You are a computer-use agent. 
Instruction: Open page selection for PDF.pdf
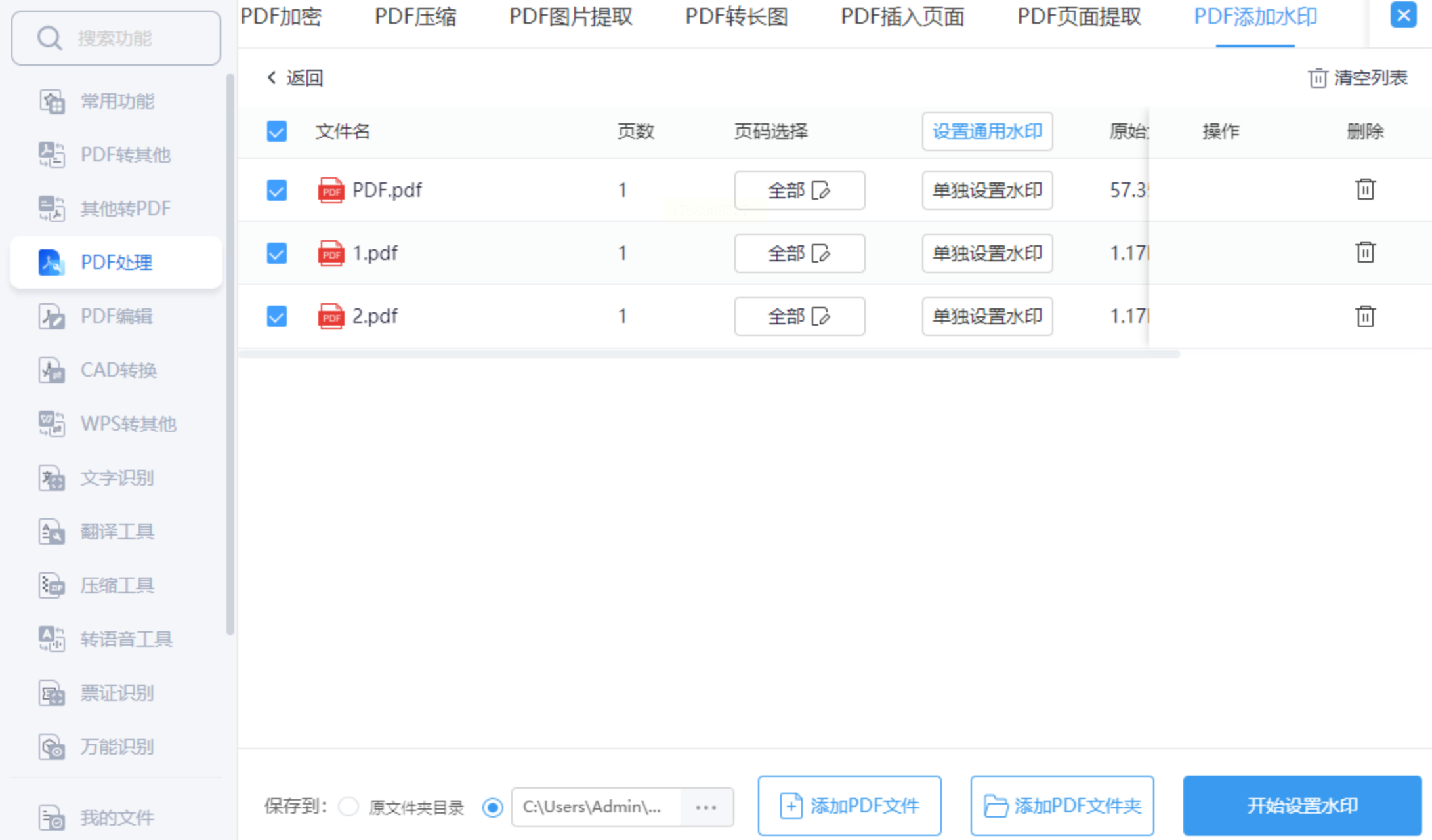click(799, 190)
